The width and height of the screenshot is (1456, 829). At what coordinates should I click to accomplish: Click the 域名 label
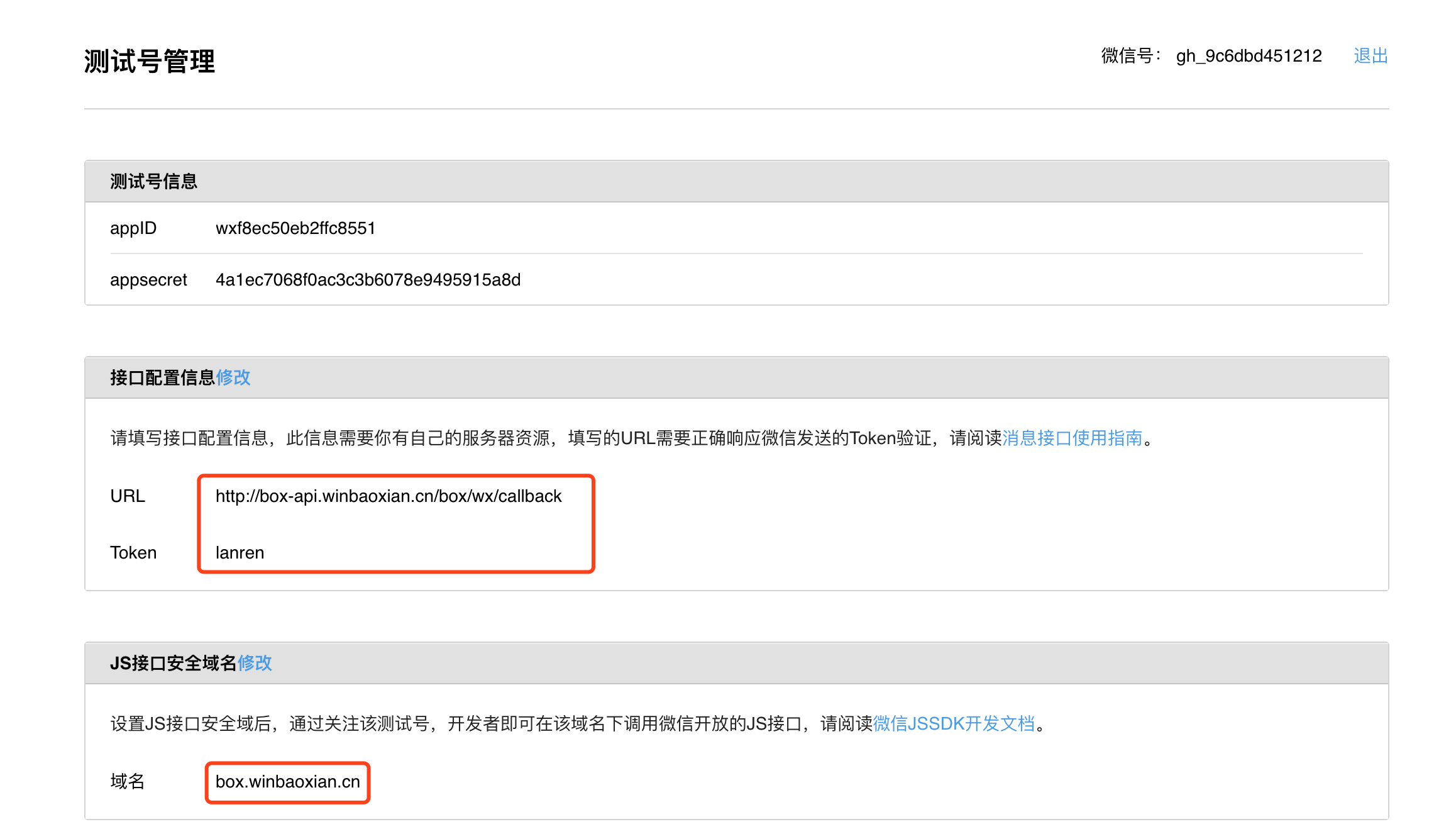128,782
